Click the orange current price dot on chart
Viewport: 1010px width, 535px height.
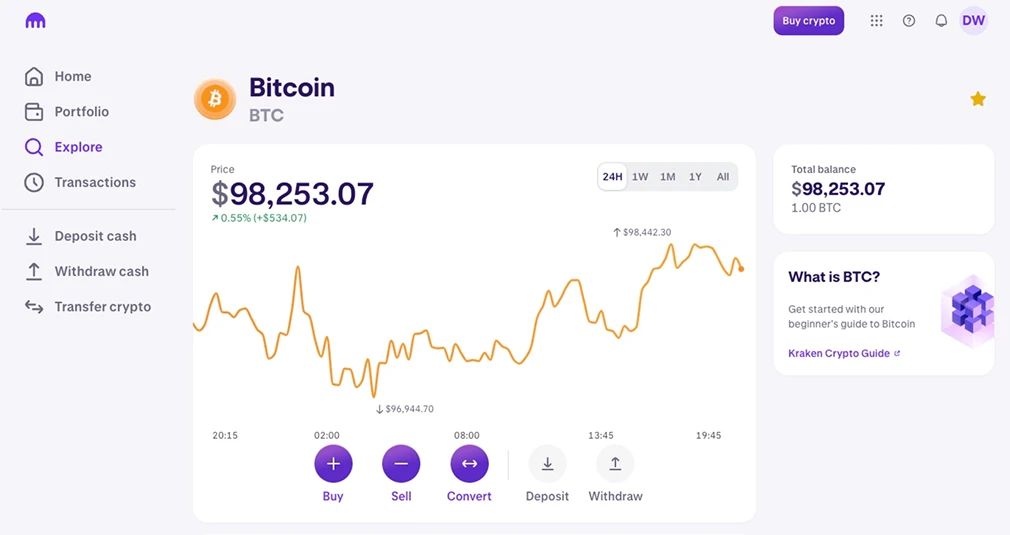point(741,269)
